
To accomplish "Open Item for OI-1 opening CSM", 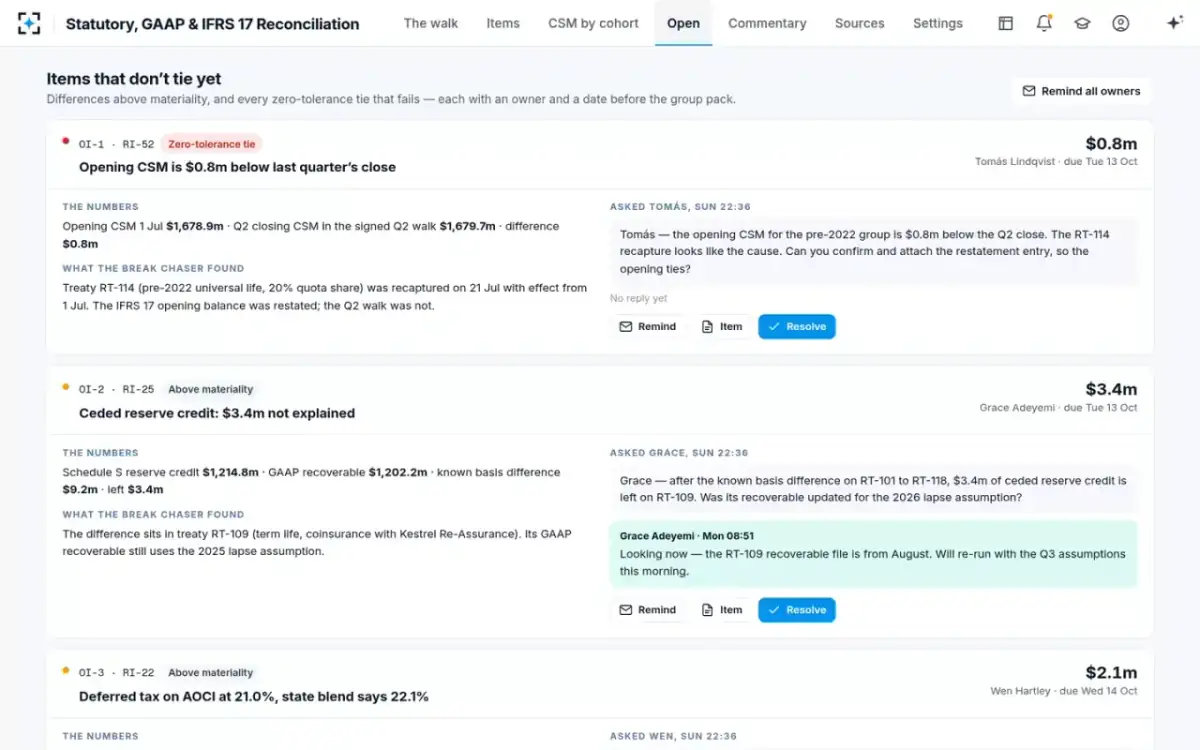I will (x=722, y=327).
